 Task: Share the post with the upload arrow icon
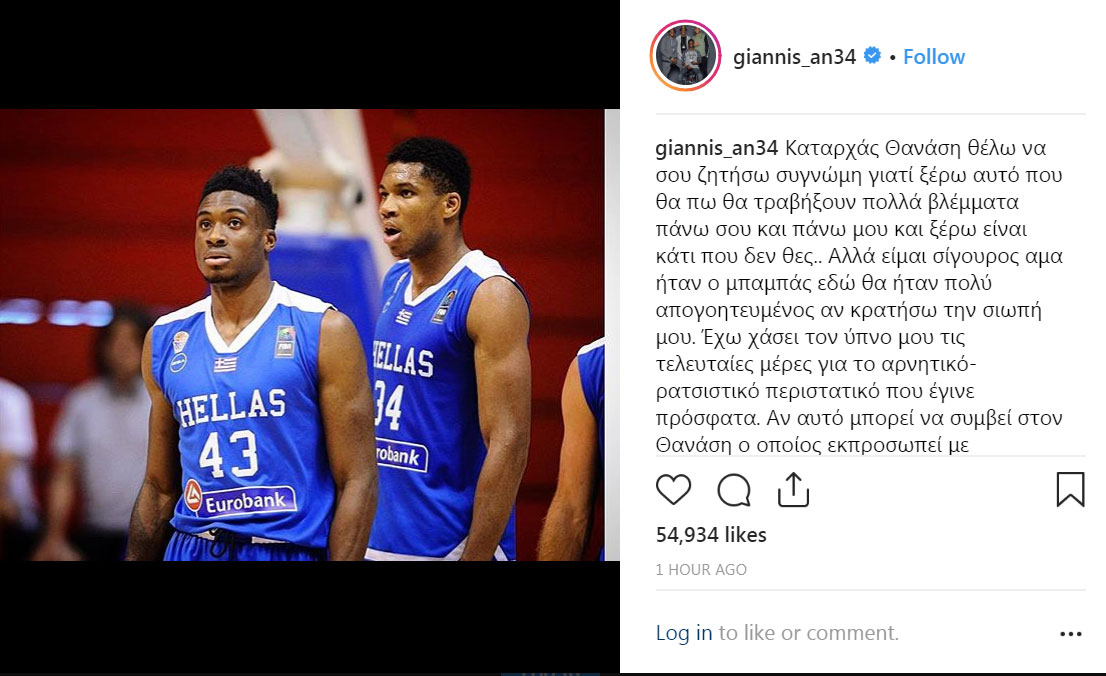(793, 490)
